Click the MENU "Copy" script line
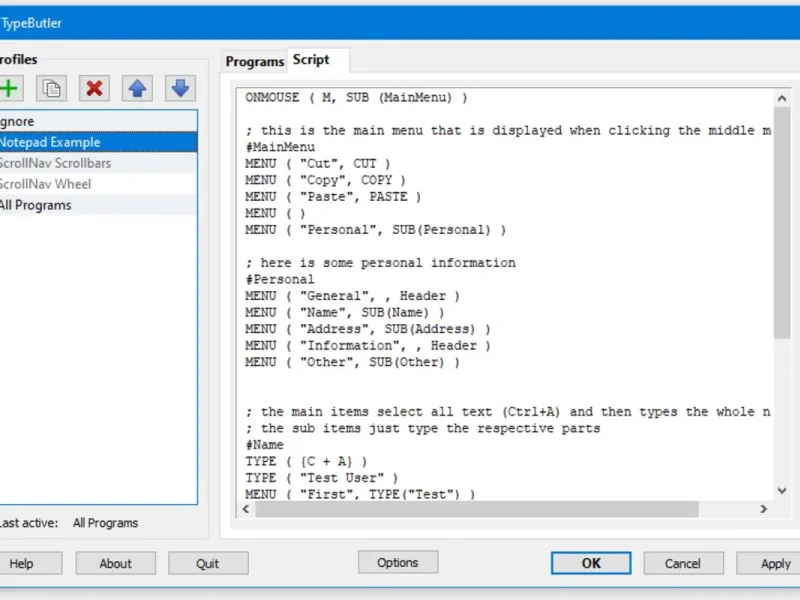This screenshot has height=600, width=800. point(325,180)
